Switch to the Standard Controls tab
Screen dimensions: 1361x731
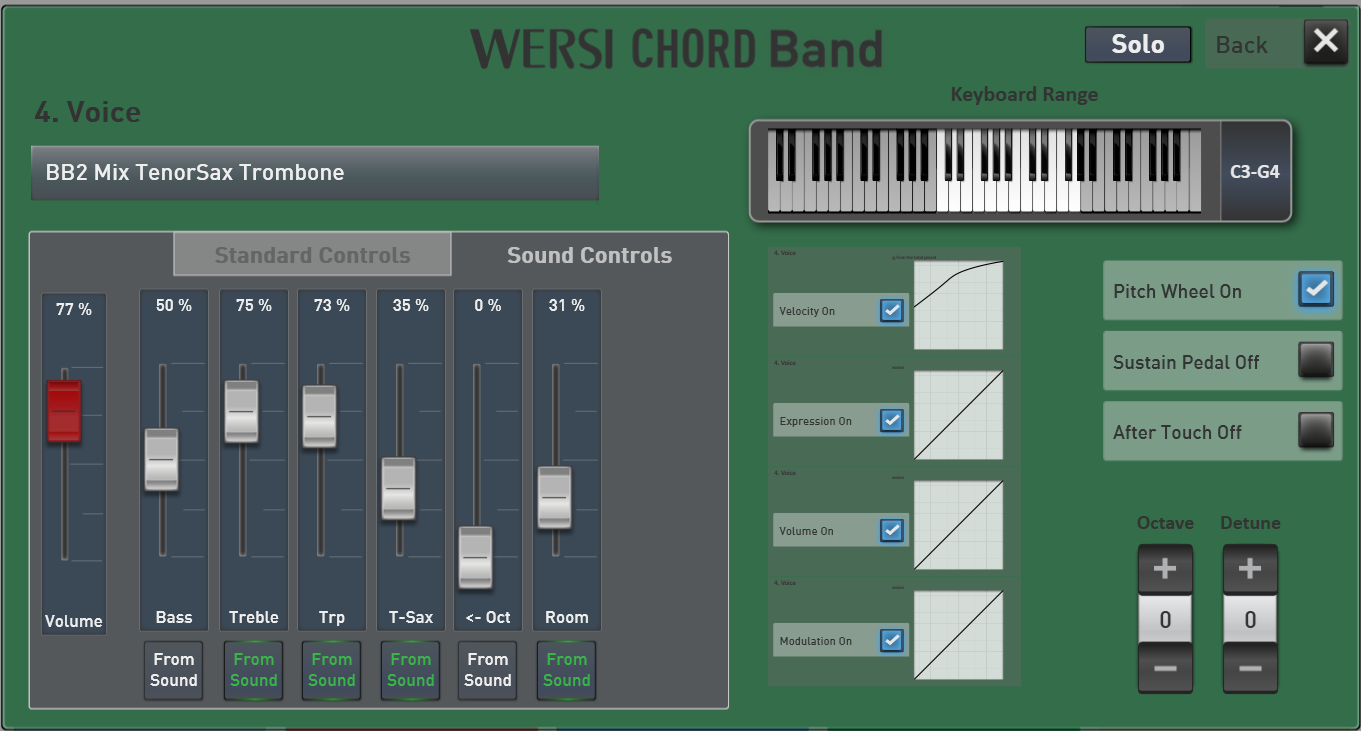tap(312, 255)
